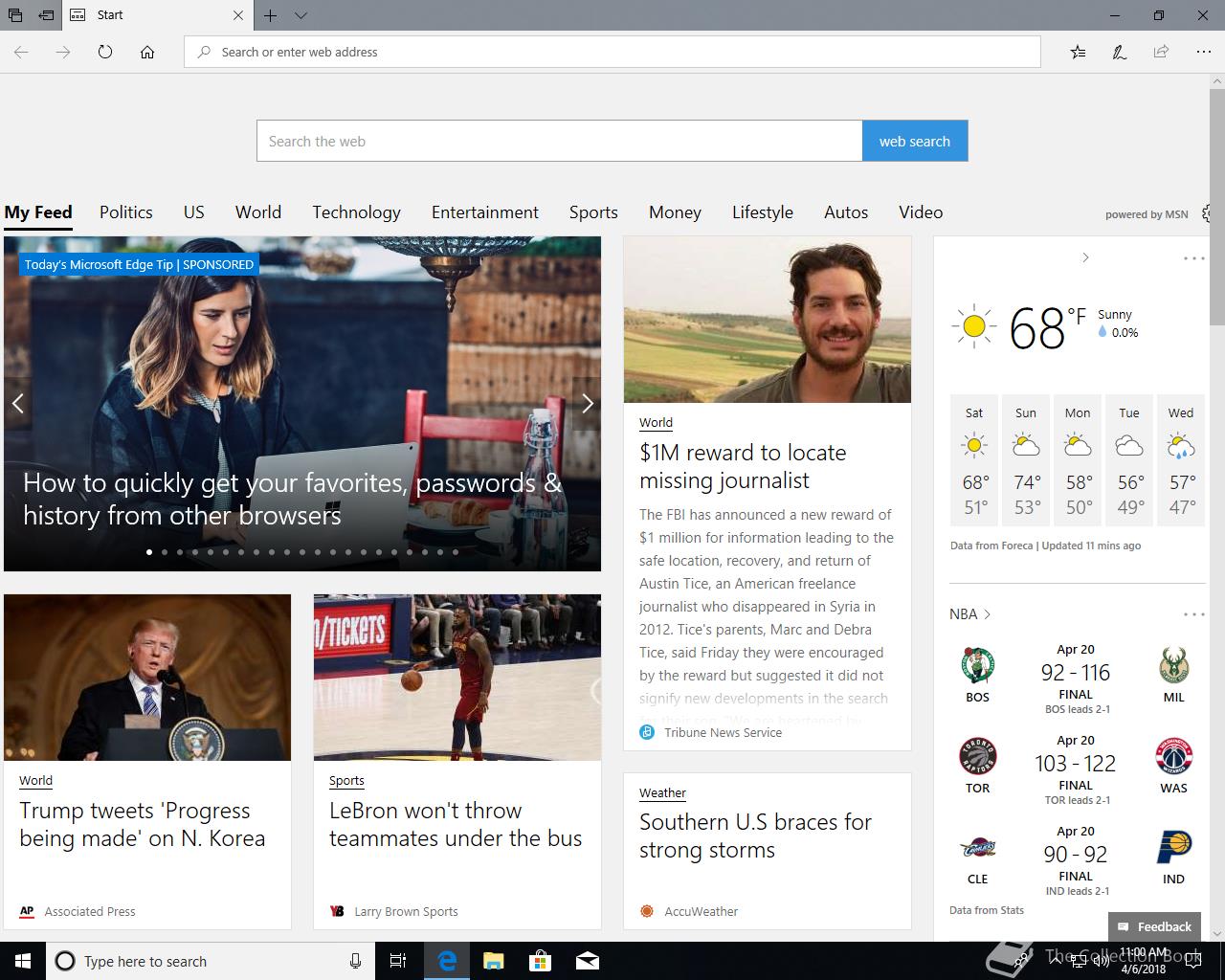1225x980 pixels.
Task: Open TOR vs WAS game score
Action: pyautogui.click(x=1076, y=769)
